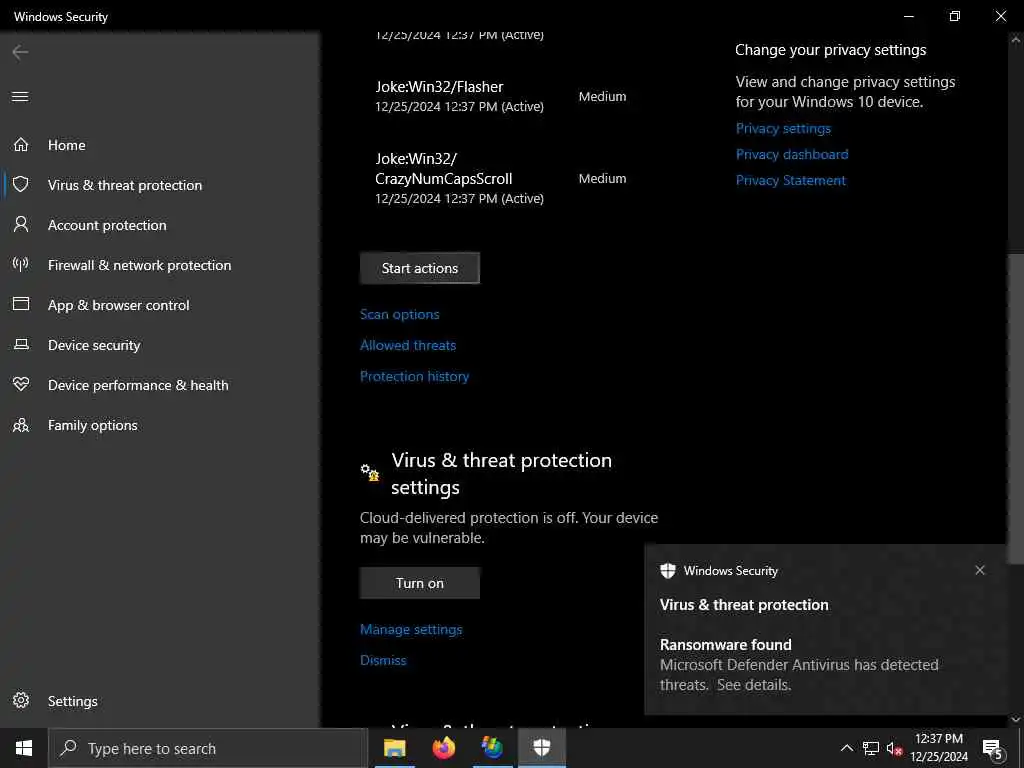Click the shield icon in the notification toast

pyautogui.click(x=667, y=570)
